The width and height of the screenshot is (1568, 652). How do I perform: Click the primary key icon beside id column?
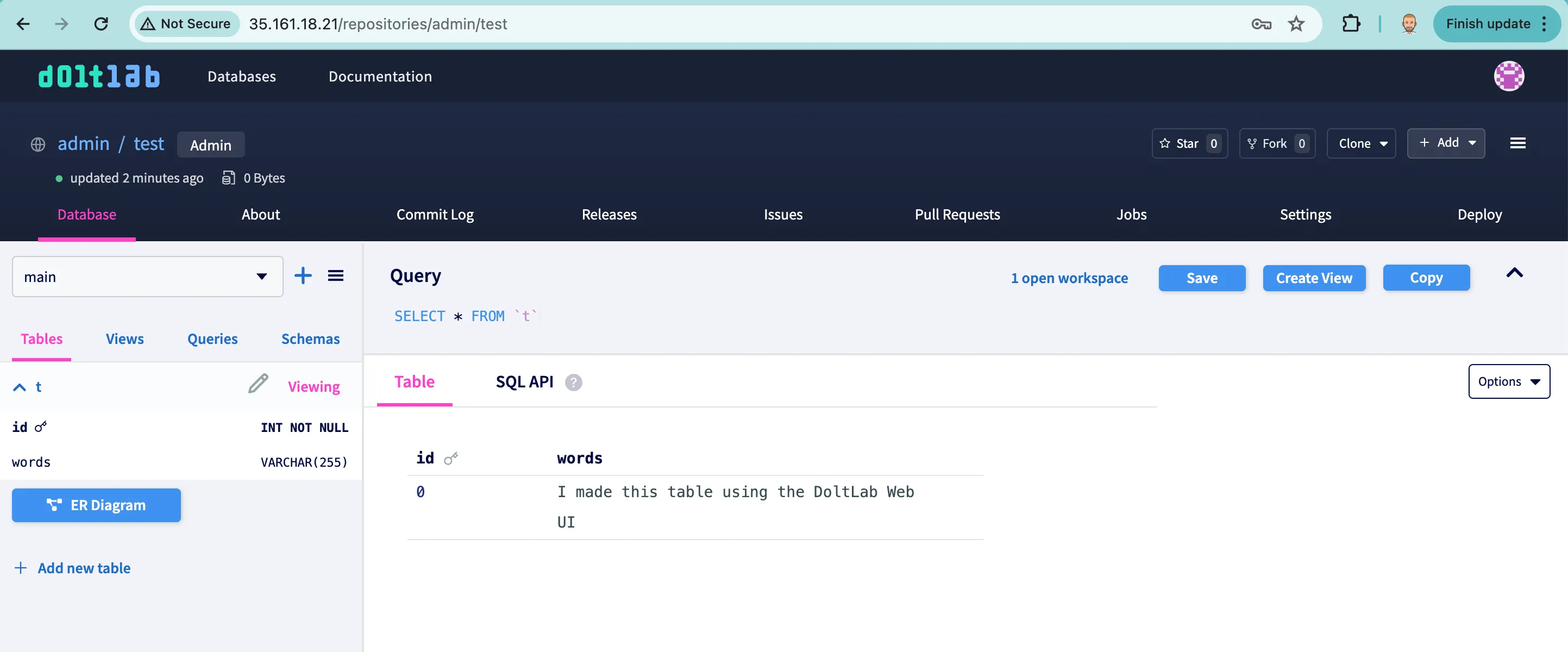click(40, 427)
